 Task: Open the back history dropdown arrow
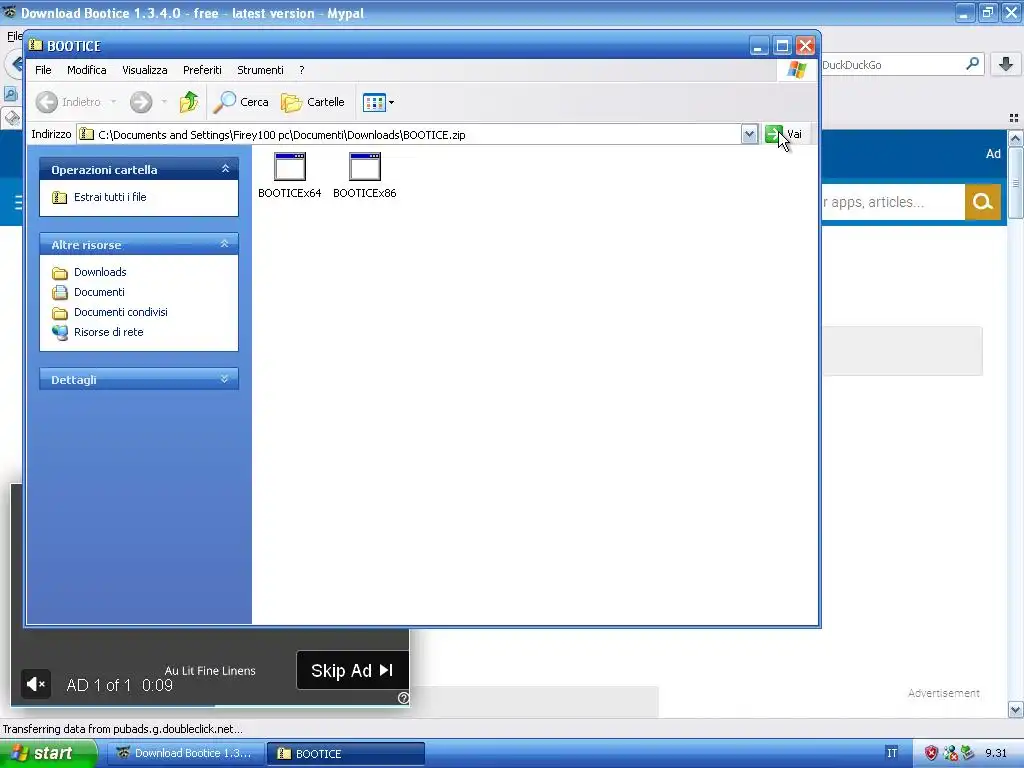[114, 102]
